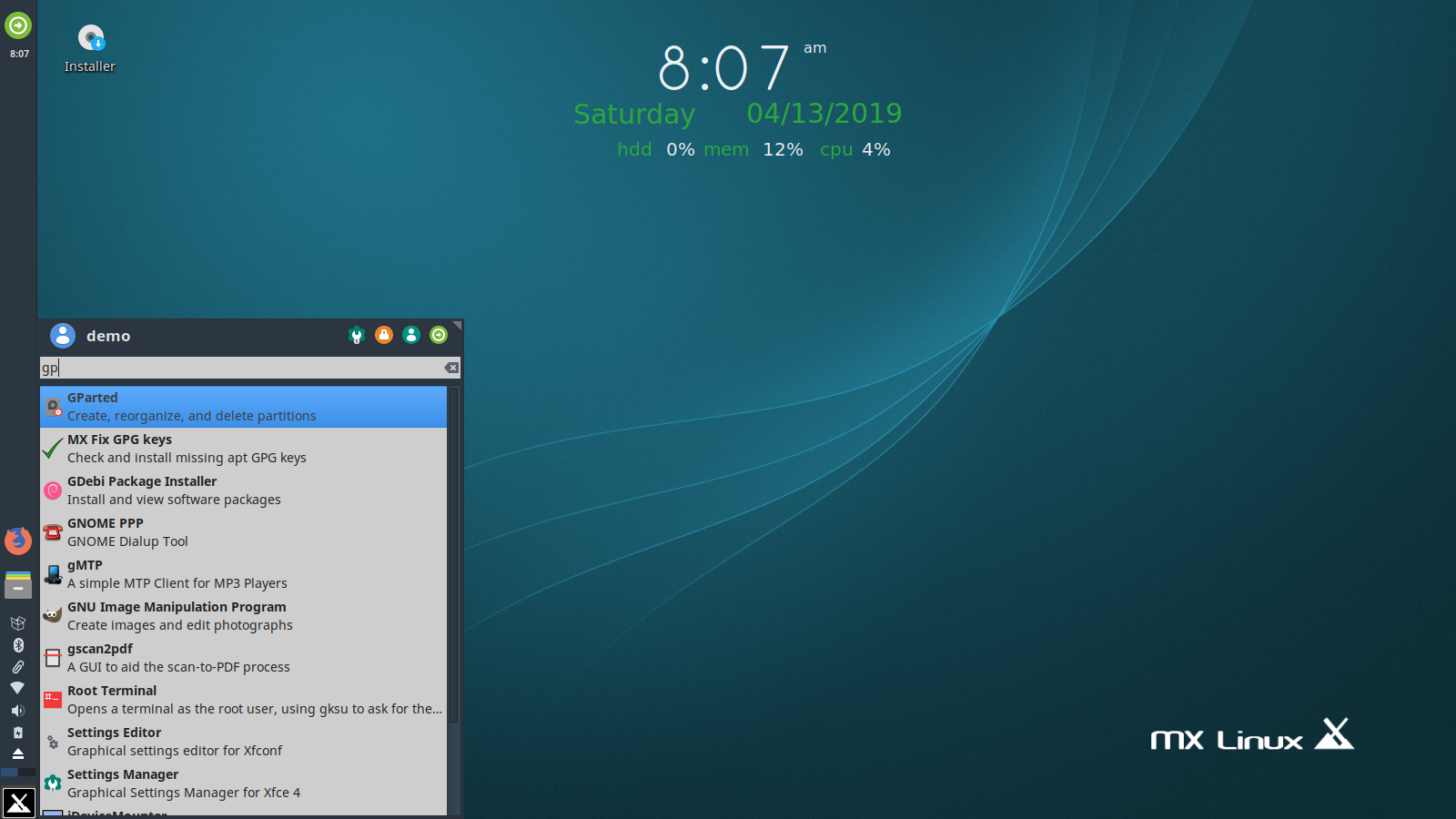Clear the menu search field

tap(451, 368)
